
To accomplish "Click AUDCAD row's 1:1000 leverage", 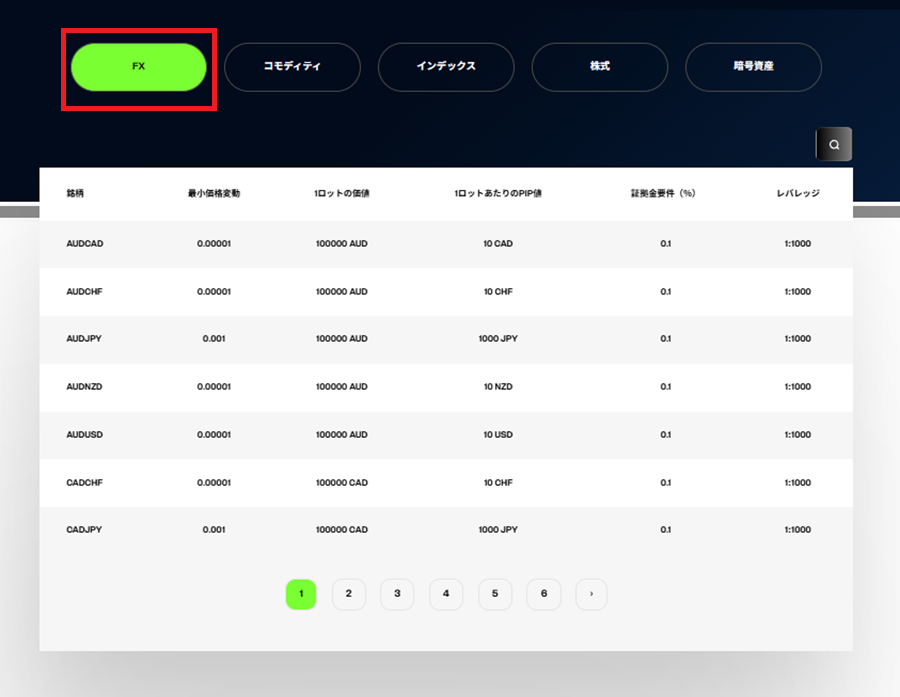I will [x=798, y=243].
